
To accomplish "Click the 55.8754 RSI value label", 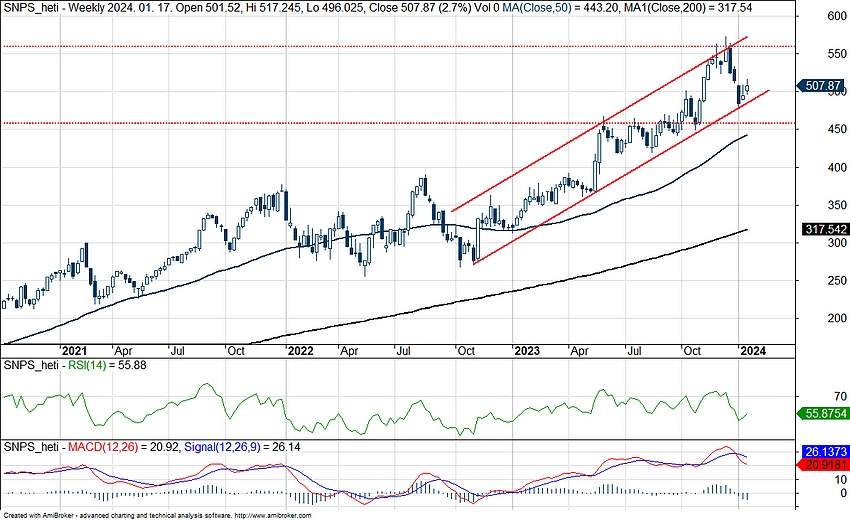I will 825,414.
